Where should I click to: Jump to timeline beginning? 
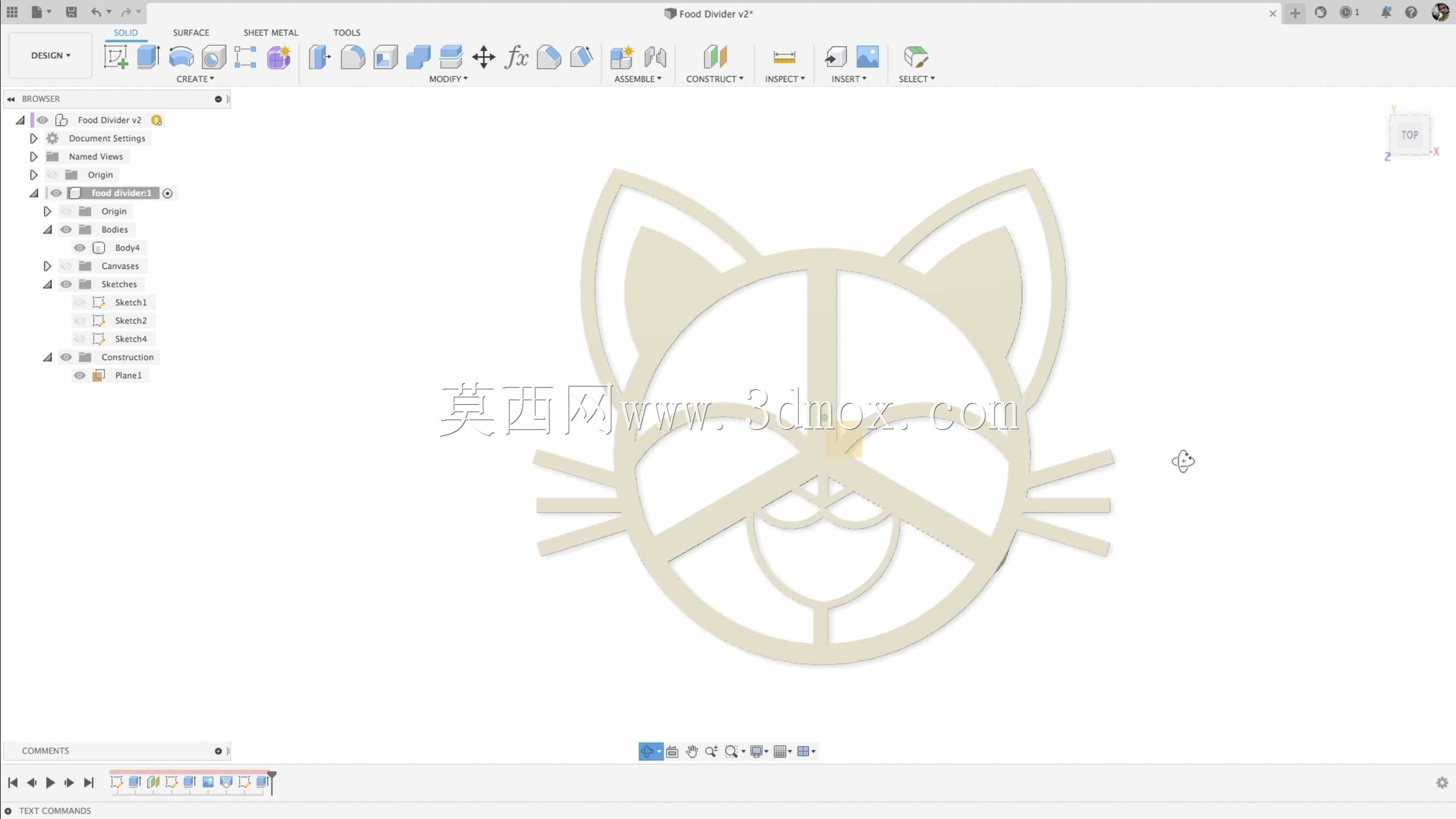coord(13,783)
